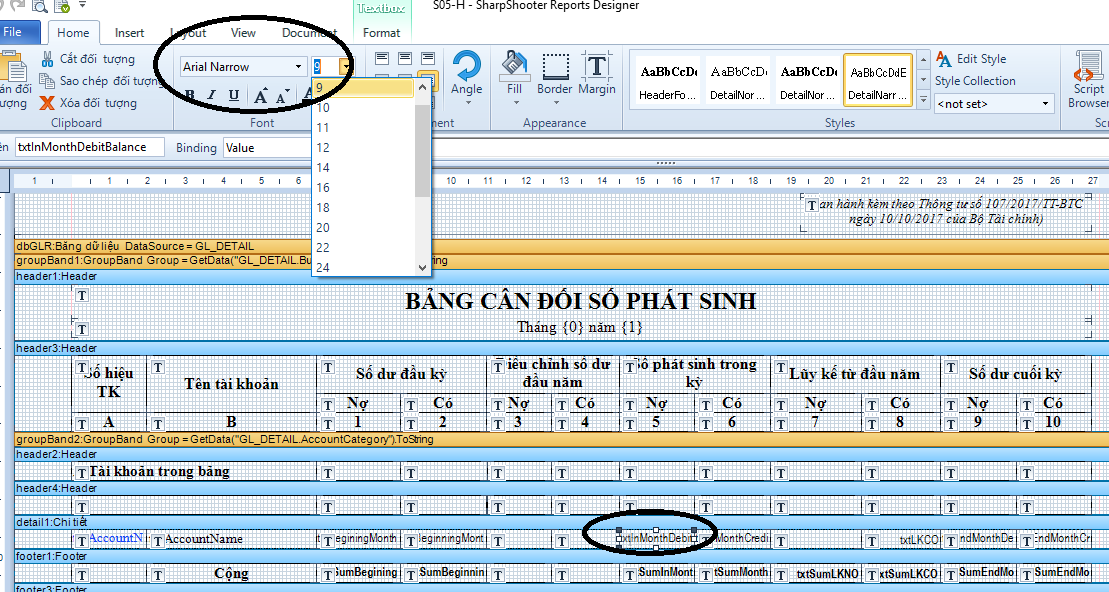Open the File menu tab
This screenshot has height=592, width=1109.
tap(18, 32)
